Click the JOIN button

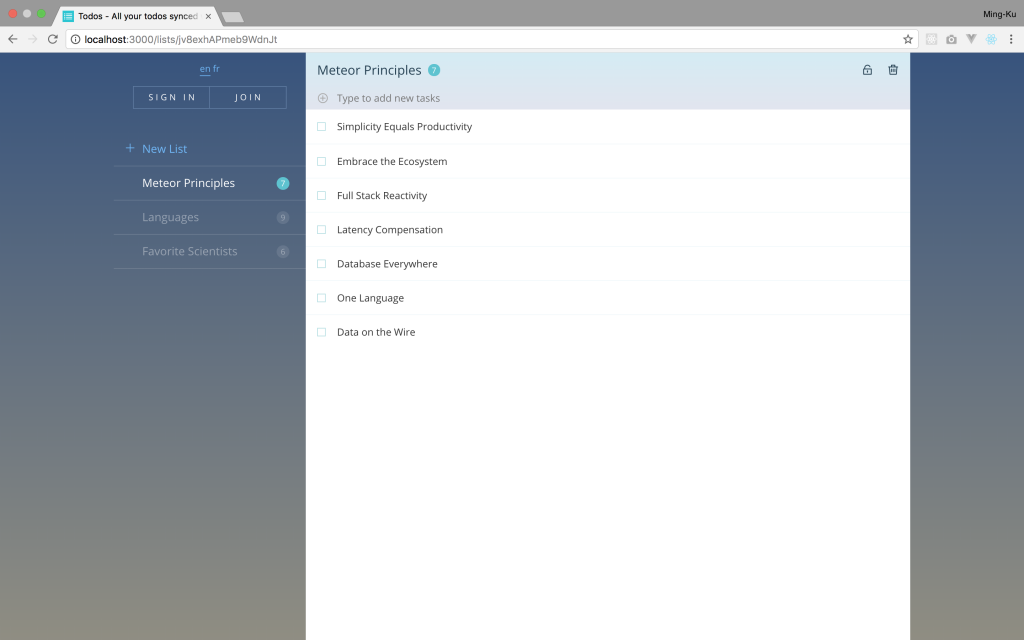248,97
